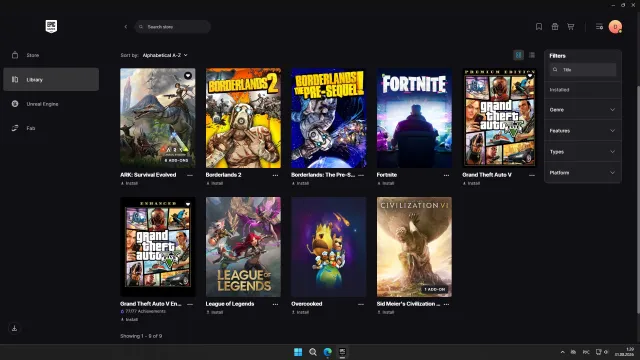Open options menu for ARK: Survival Evolved
The width and height of the screenshot is (640, 360).
(x=190, y=175)
